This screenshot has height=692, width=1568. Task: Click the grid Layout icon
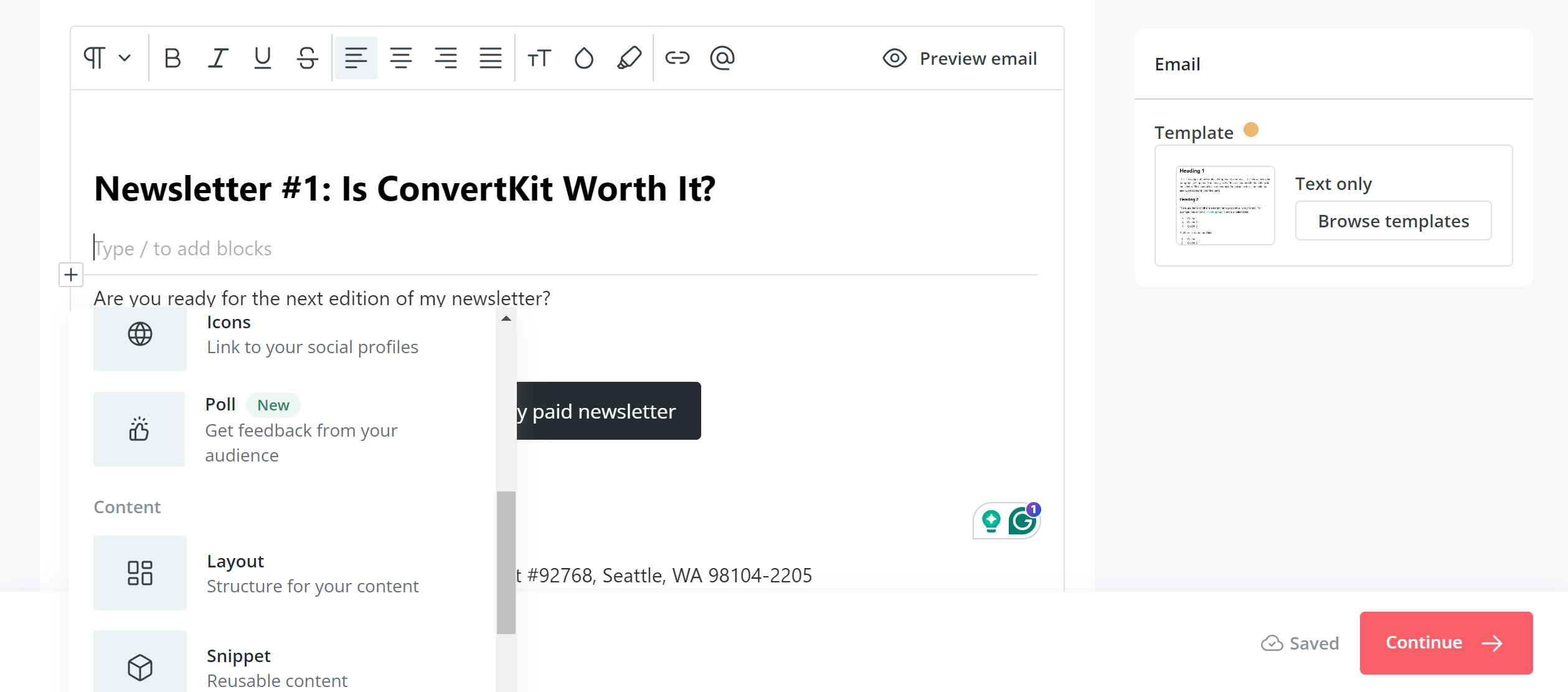click(x=140, y=573)
